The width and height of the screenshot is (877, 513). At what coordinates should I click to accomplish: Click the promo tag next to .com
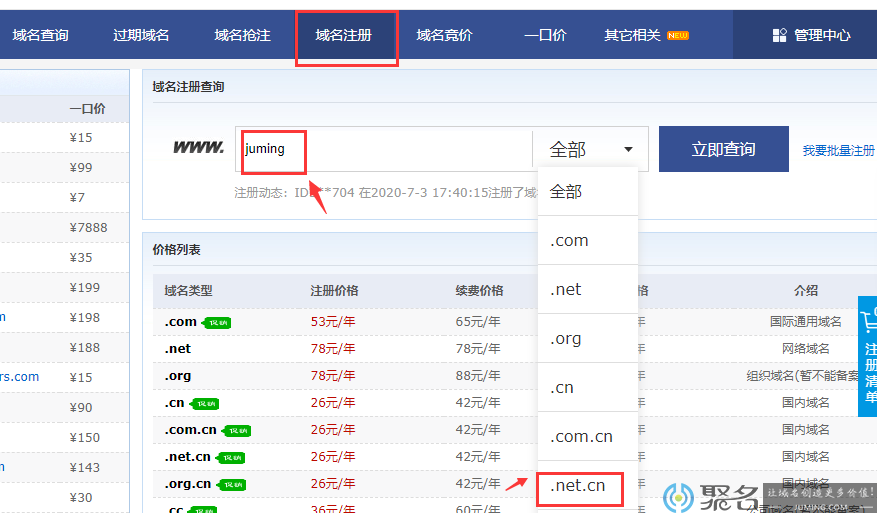click(216, 323)
